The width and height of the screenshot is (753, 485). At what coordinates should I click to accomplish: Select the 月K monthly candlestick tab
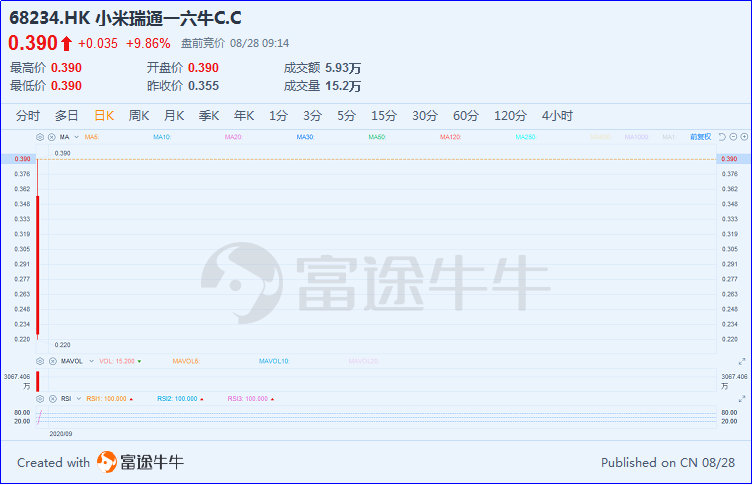[x=174, y=116]
